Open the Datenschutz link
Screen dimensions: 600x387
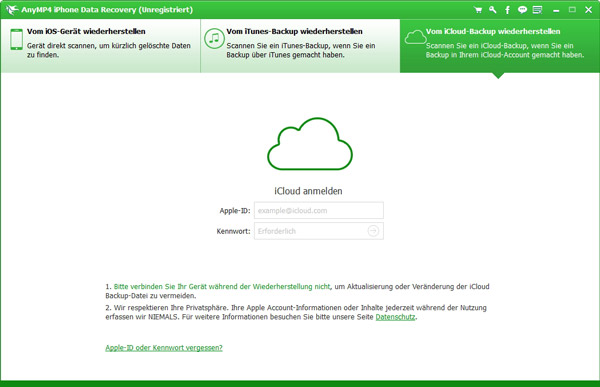(395, 317)
